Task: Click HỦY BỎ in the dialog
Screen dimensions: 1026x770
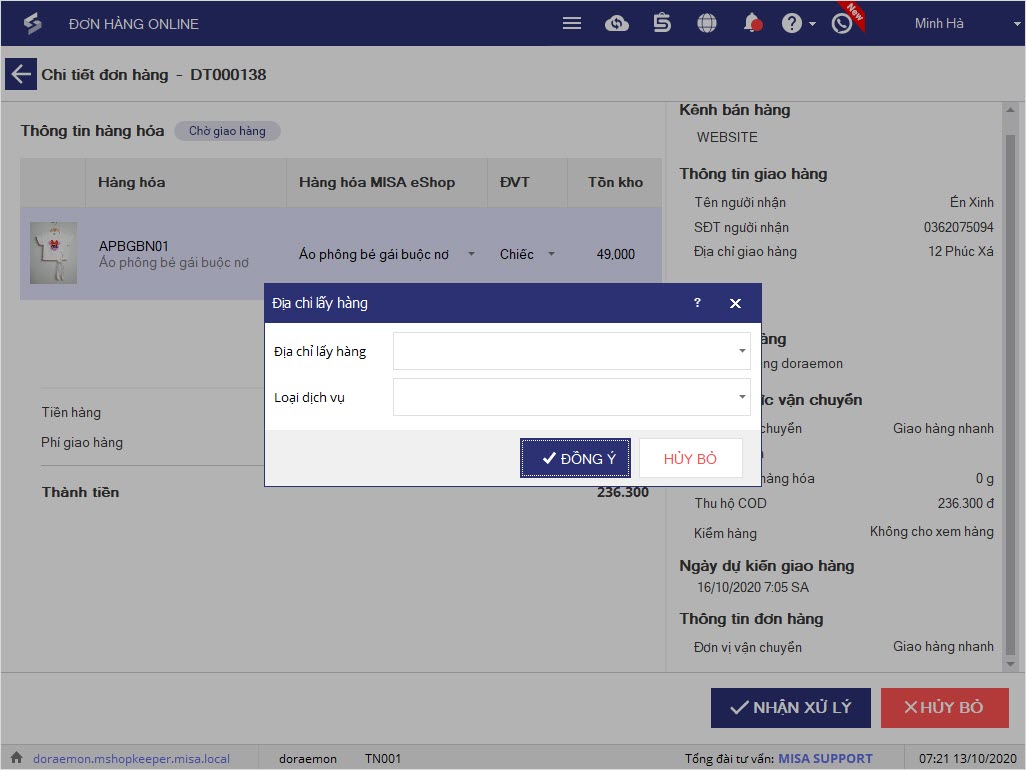Action: (690, 458)
